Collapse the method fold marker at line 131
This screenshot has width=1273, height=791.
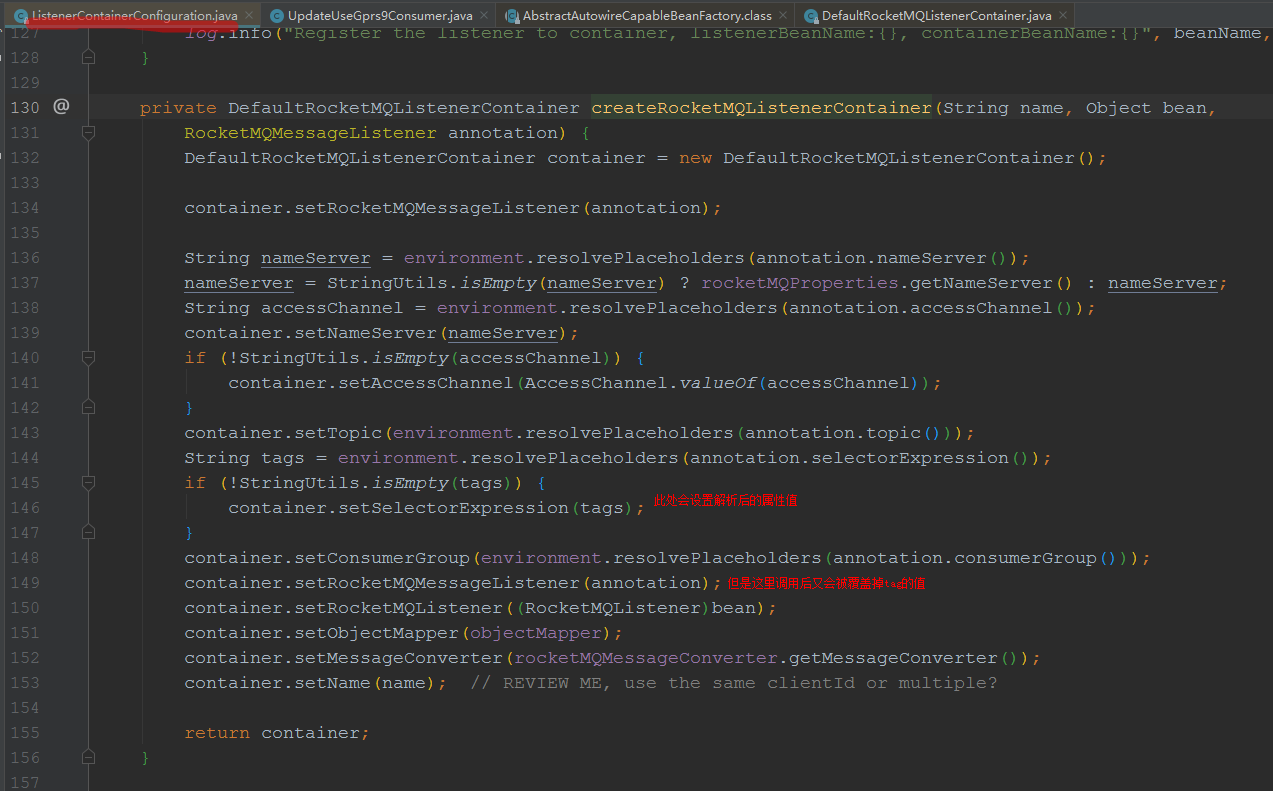(x=88, y=132)
